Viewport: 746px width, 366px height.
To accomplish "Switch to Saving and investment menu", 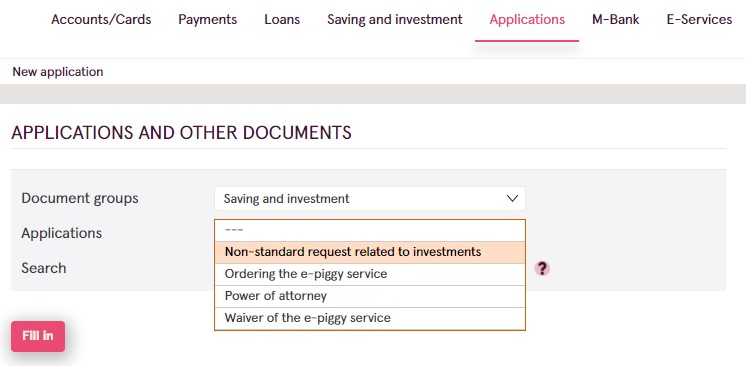I will coord(394,20).
